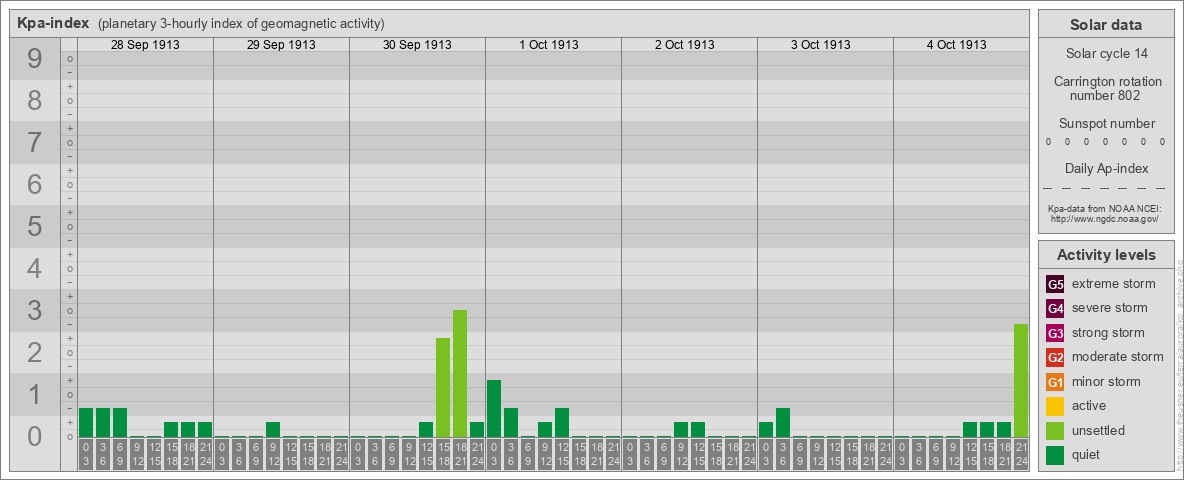Click the Kp scale number 2
Screen dimensions: 1184x480
coord(35,352)
